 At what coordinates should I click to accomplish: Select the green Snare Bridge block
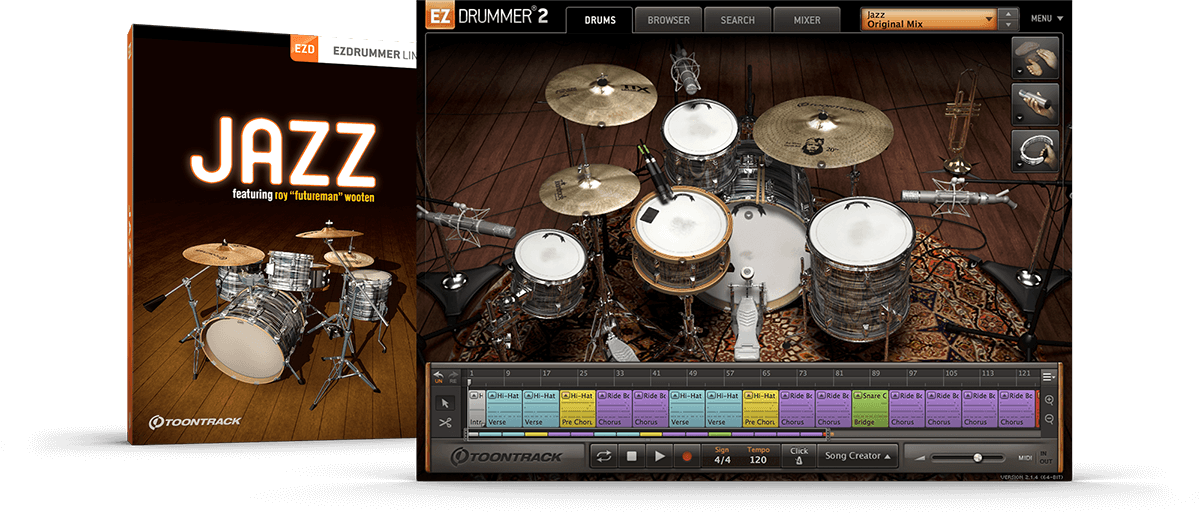869,409
